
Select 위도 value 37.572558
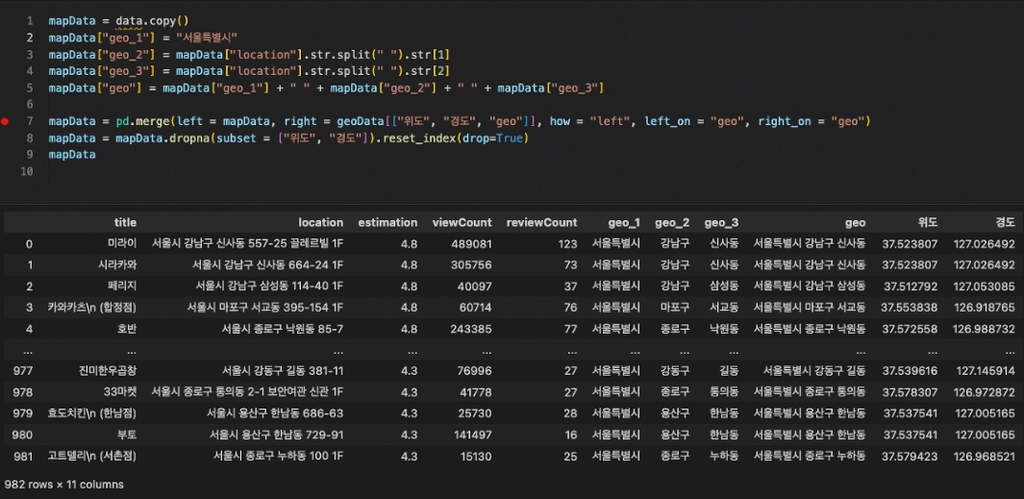coord(910,329)
